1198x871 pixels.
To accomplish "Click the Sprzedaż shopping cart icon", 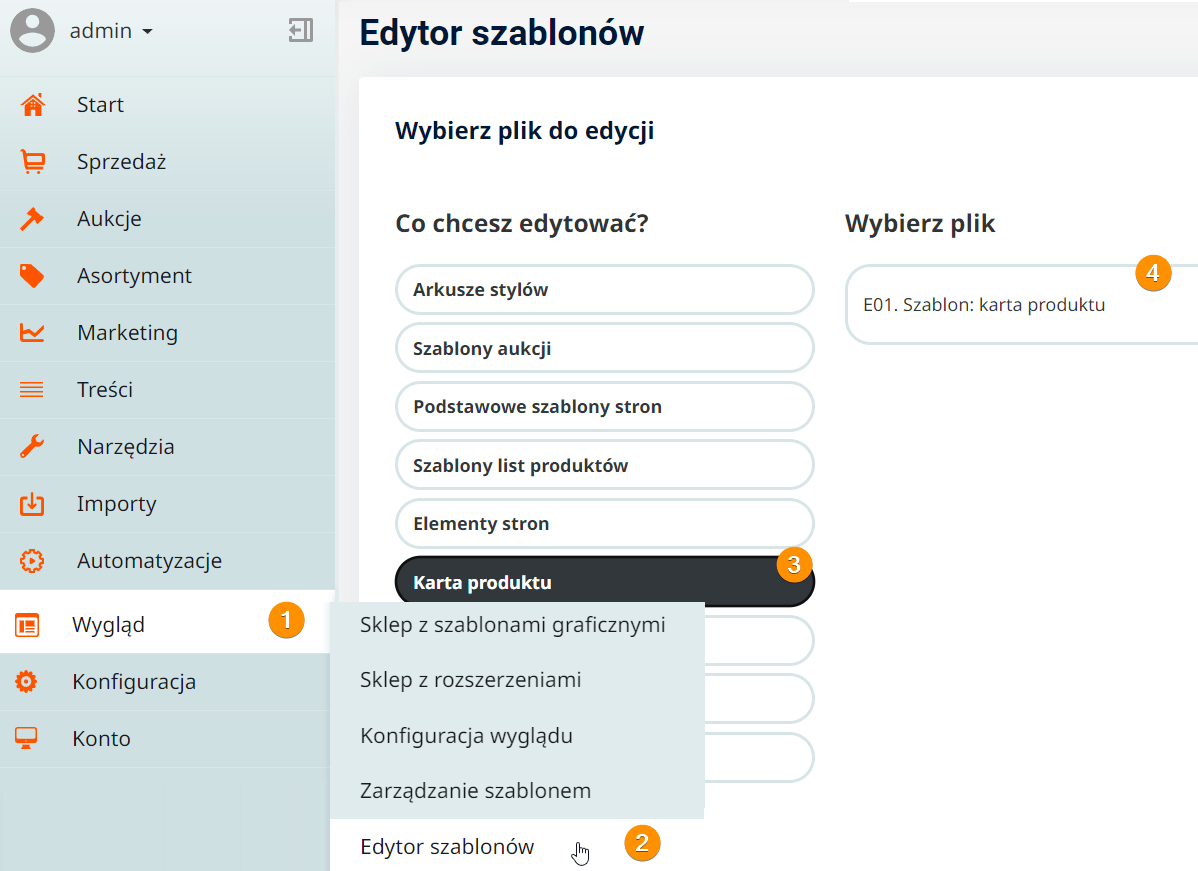I will pyautogui.click(x=32, y=162).
